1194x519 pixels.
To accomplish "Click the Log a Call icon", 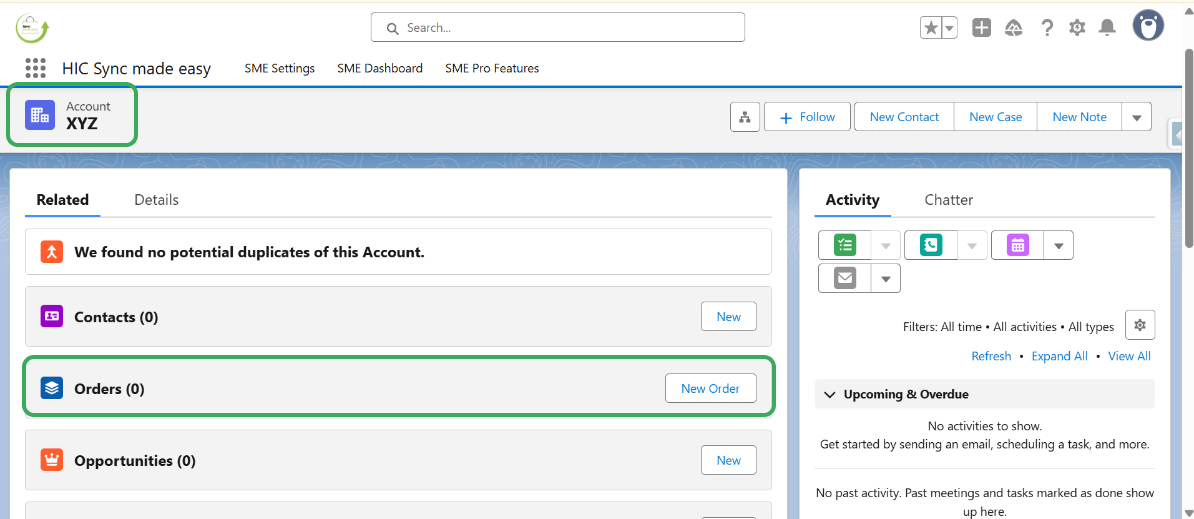I will click(931, 245).
